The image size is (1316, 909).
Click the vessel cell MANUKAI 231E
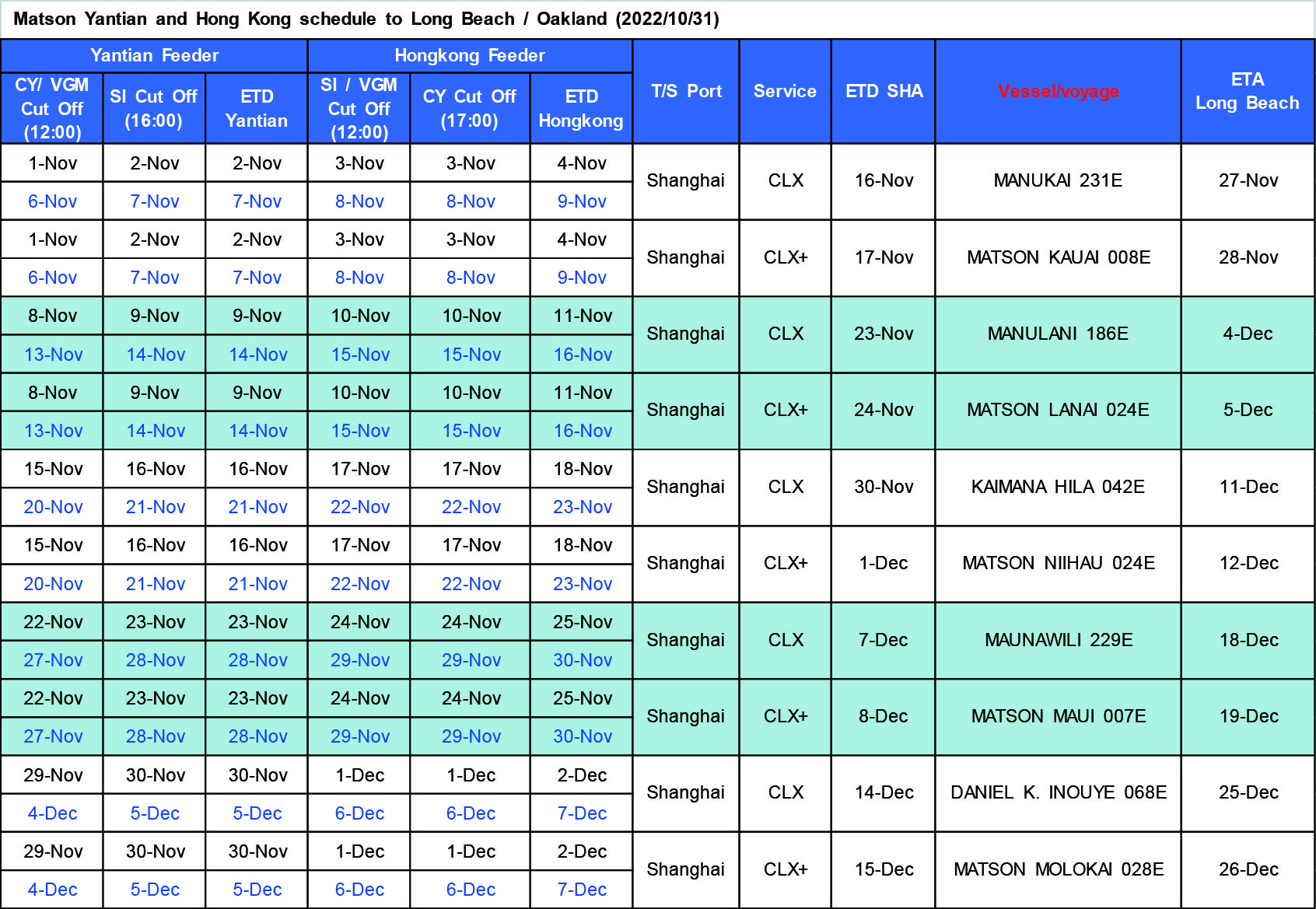(x=1058, y=181)
